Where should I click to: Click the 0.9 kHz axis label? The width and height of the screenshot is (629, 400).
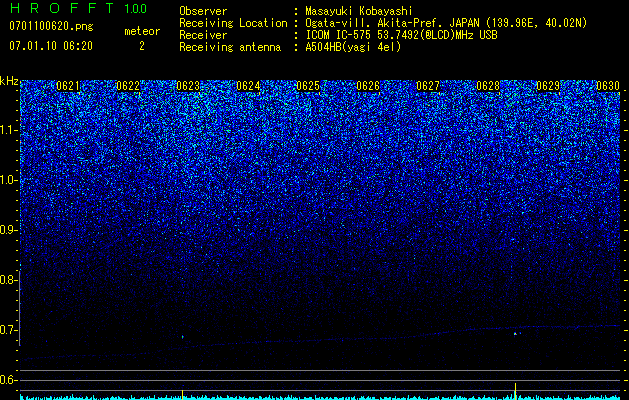click(9, 230)
